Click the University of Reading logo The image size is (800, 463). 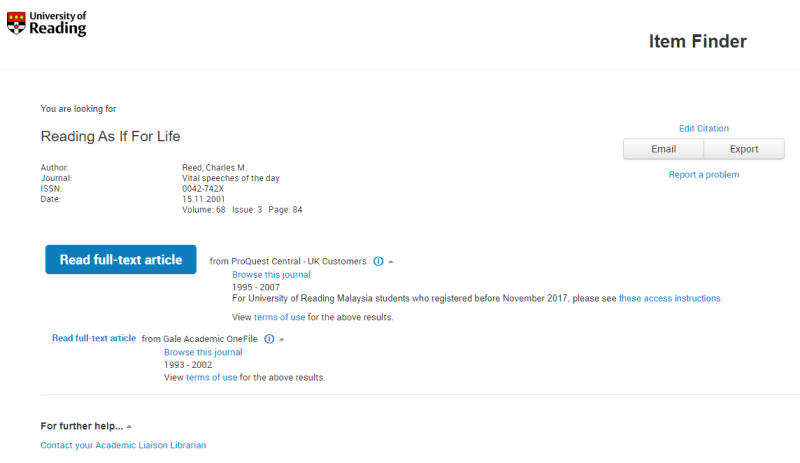pyautogui.click(x=46, y=23)
